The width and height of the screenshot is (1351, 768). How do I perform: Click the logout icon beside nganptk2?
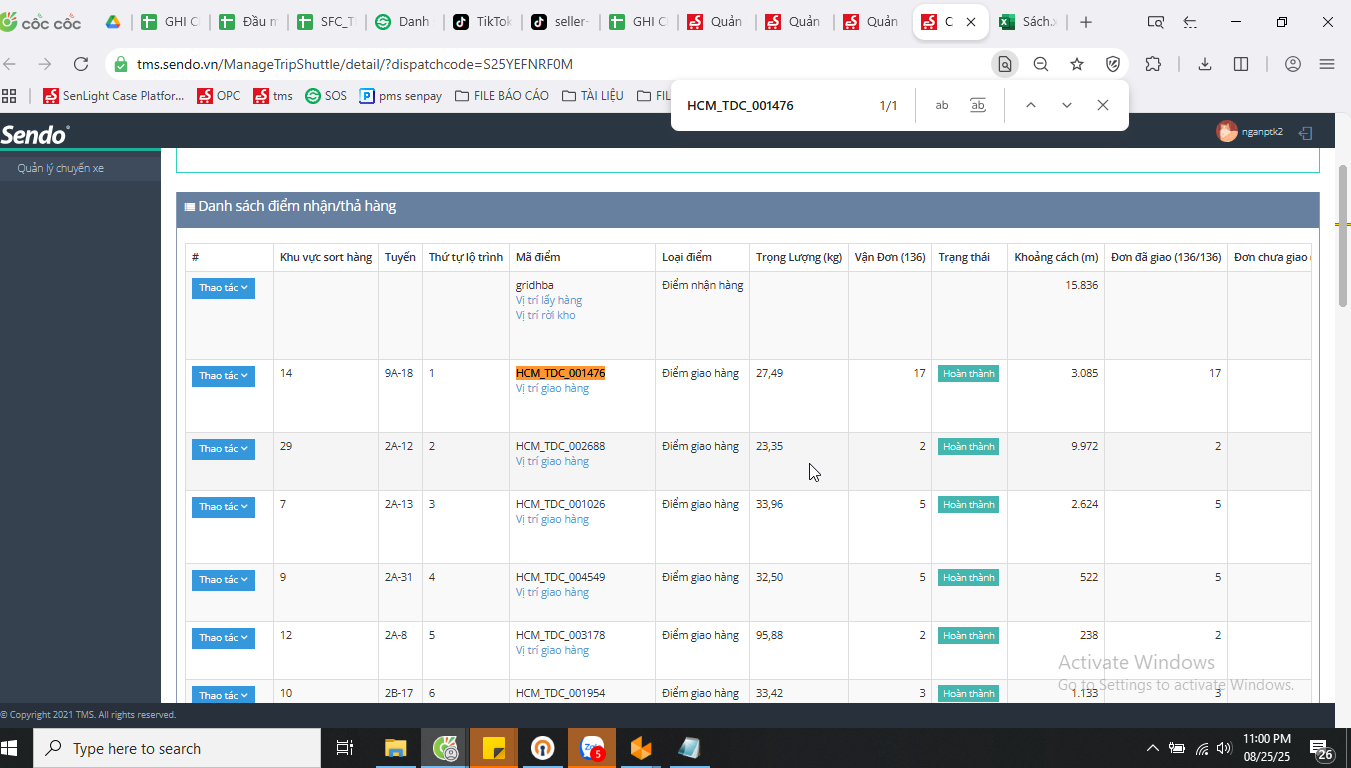pos(1305,132)
